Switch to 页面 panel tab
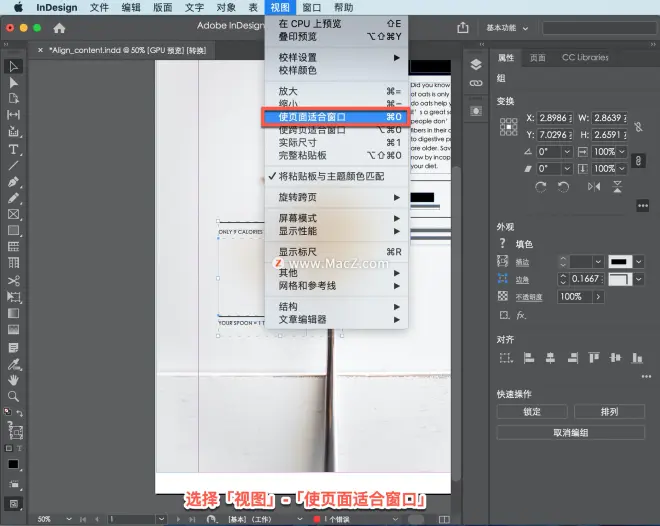Screen dimensions: 660x526 click(x=538, y=58)
